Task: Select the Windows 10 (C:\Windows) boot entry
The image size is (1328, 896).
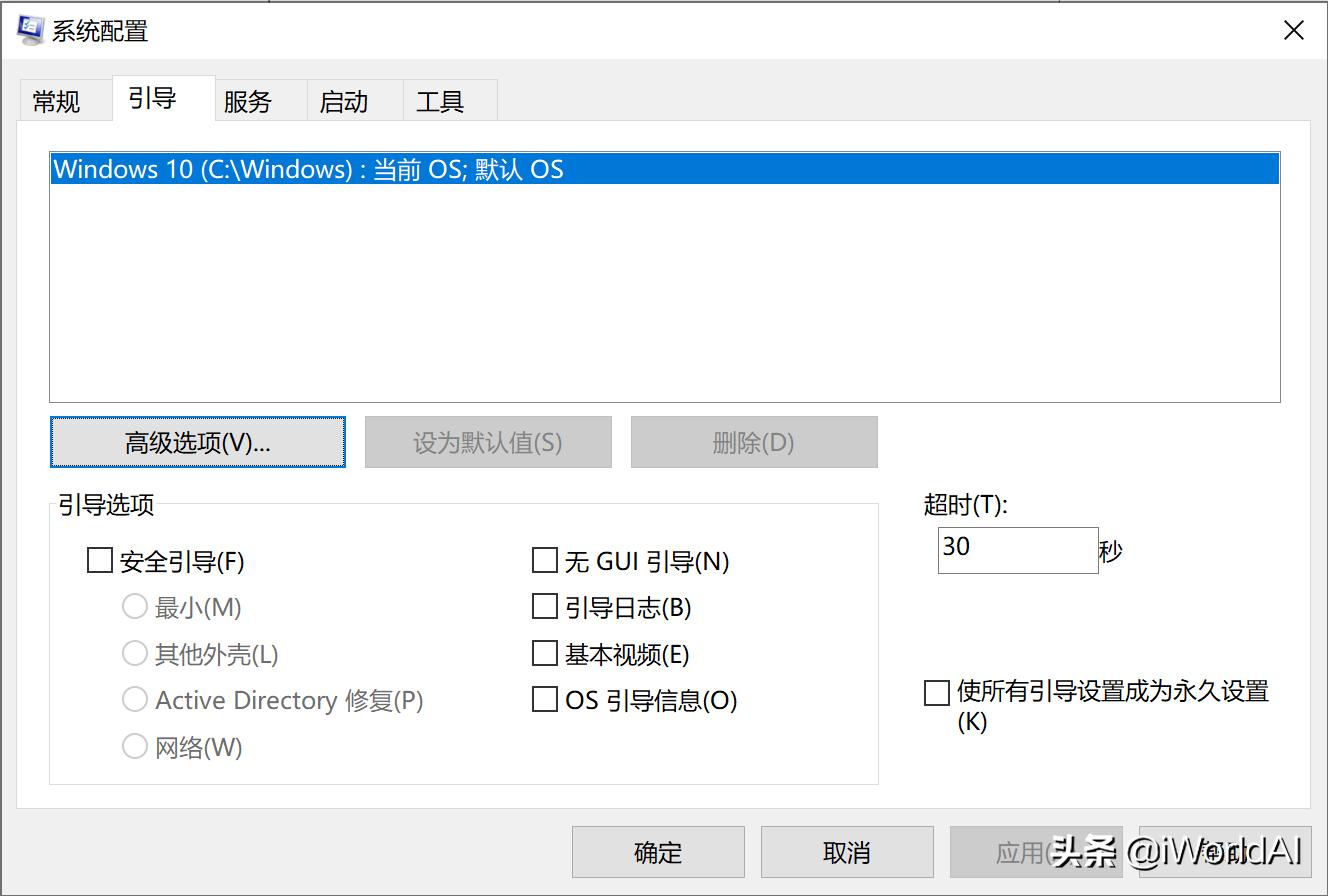Action: pyautogui.click(x=665, y=169)
